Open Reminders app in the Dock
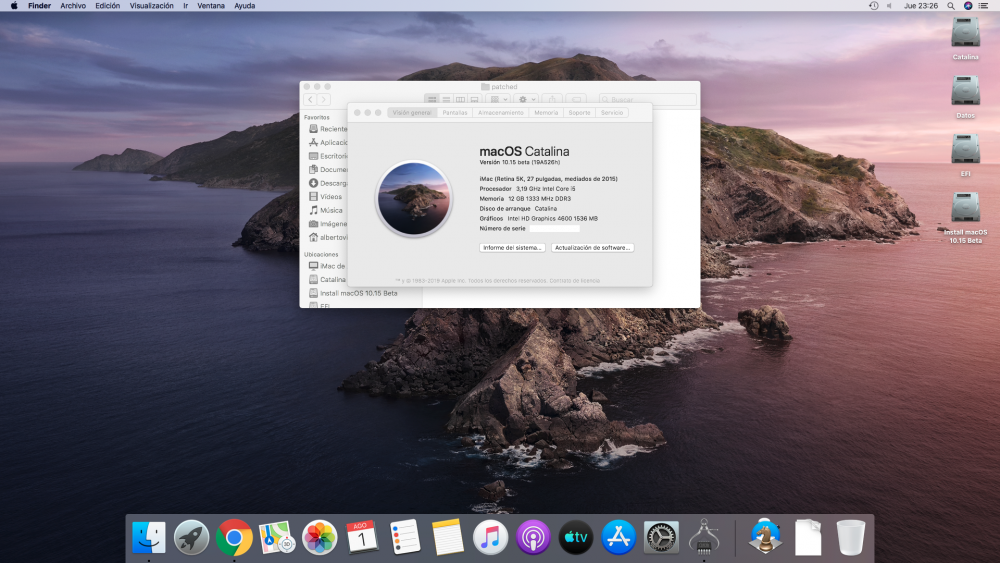The height and width of the screenshot is (563, 1000). tap(404, 537)
